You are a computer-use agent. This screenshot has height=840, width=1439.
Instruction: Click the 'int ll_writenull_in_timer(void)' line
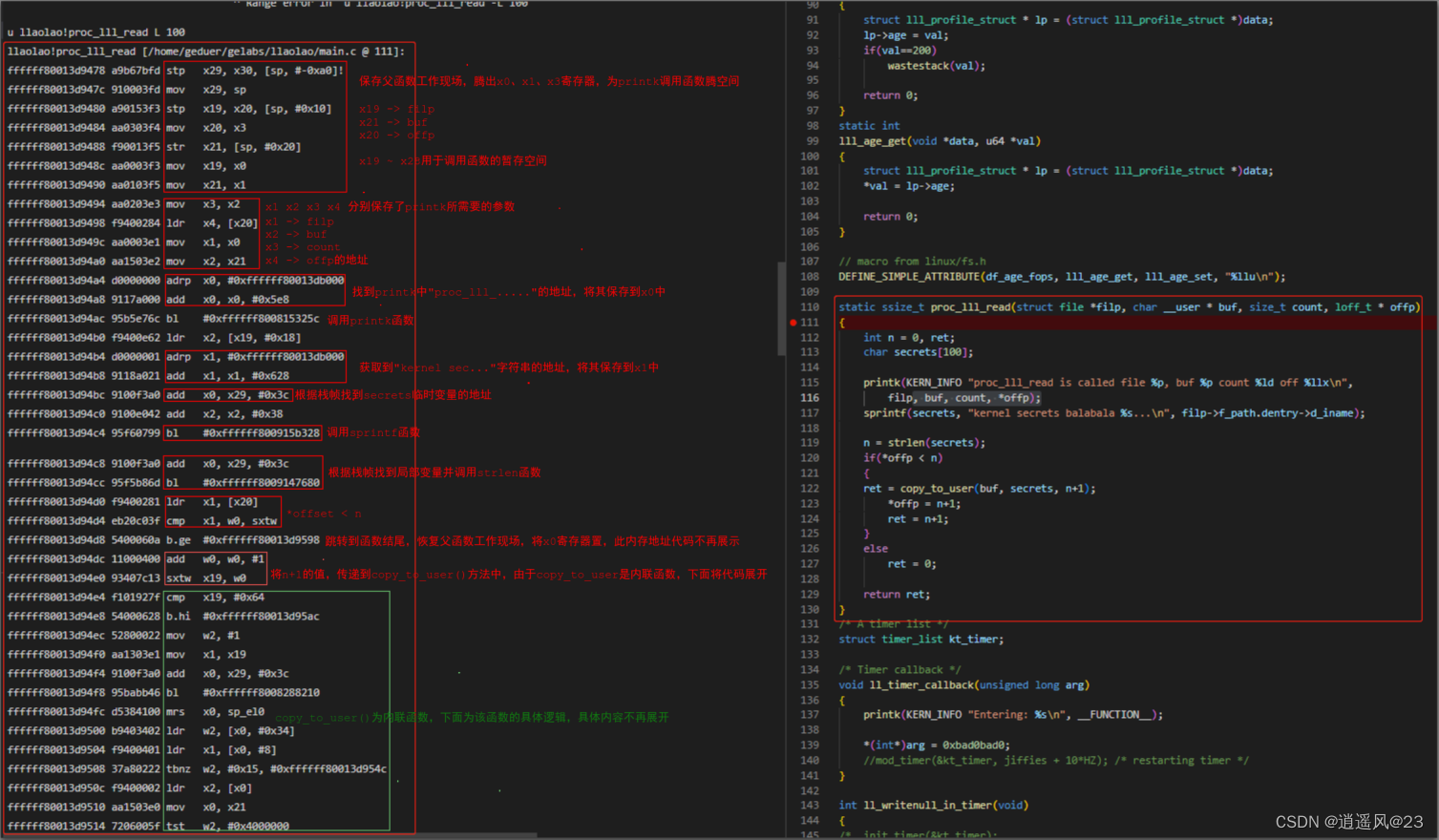[x=933, y=806]
